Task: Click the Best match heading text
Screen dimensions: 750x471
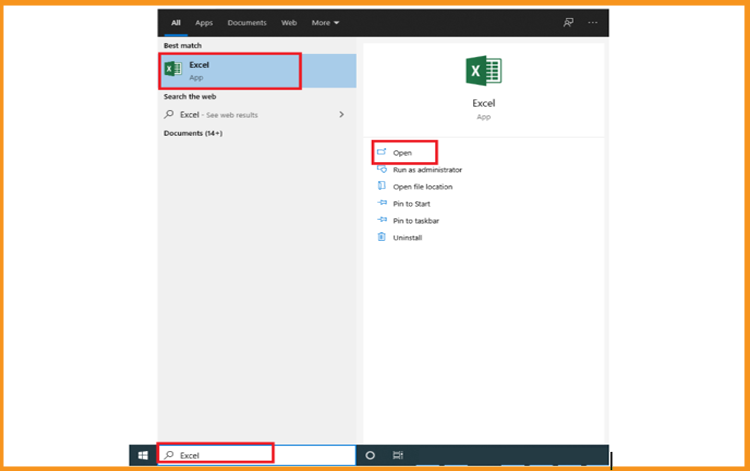Action: (182, 46)
